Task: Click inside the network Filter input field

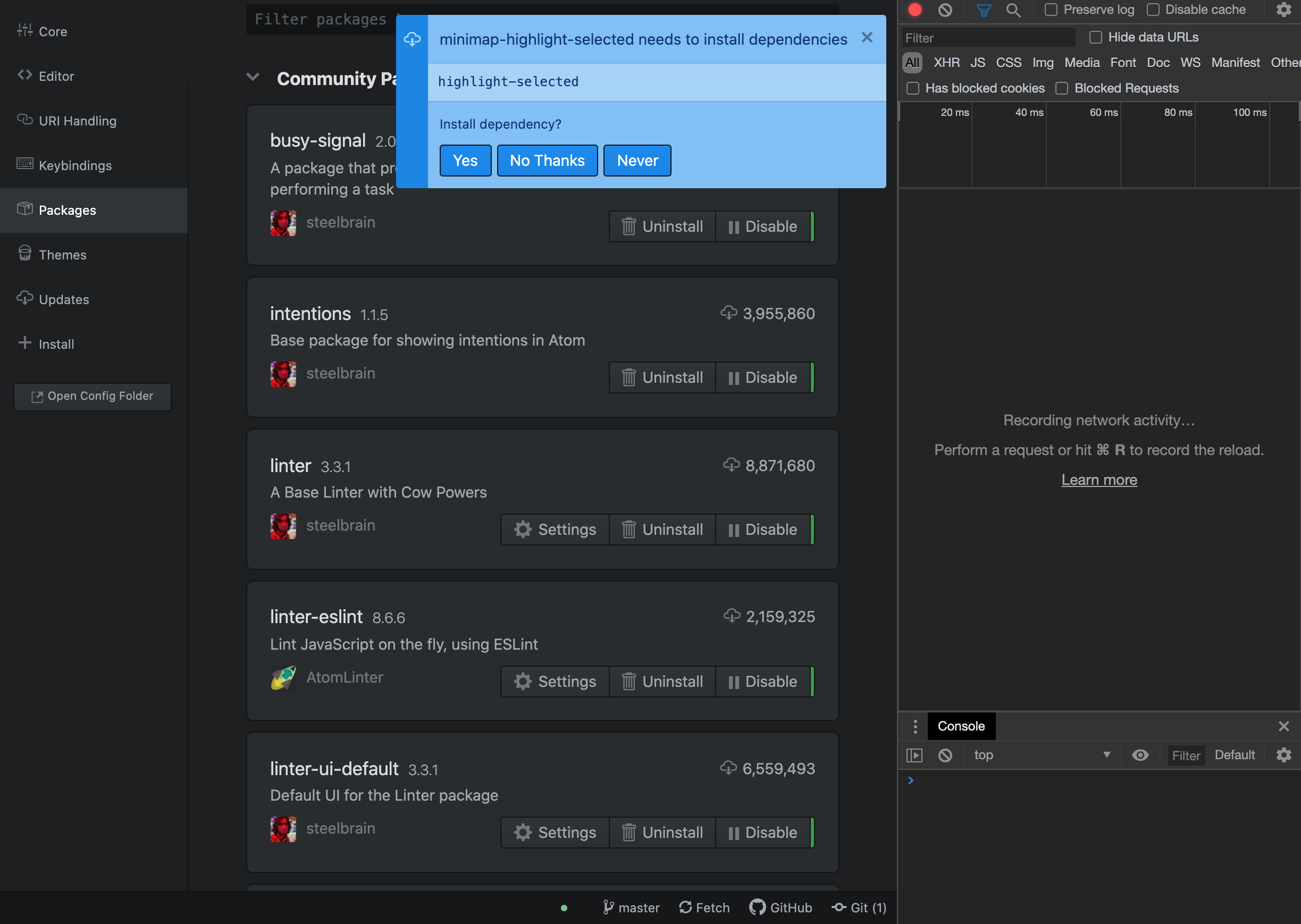Action: [988, 38]
